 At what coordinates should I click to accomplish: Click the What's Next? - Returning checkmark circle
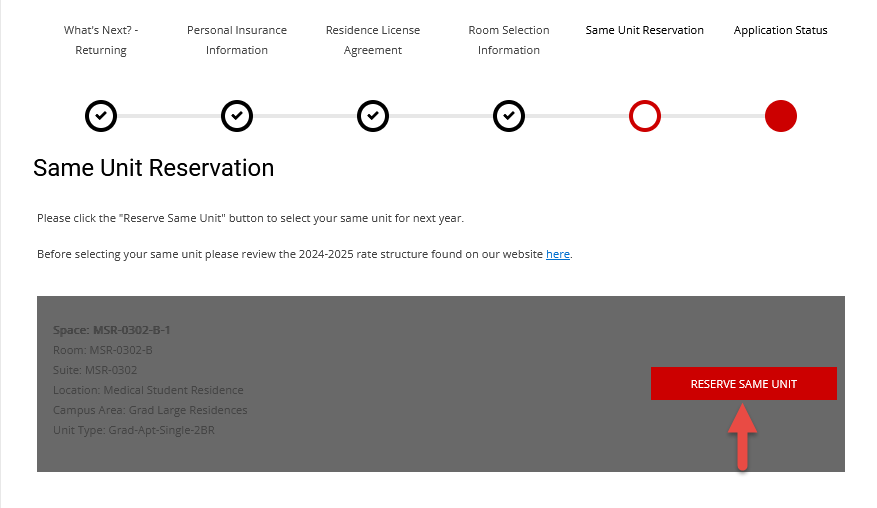click(x=101, y=117)
